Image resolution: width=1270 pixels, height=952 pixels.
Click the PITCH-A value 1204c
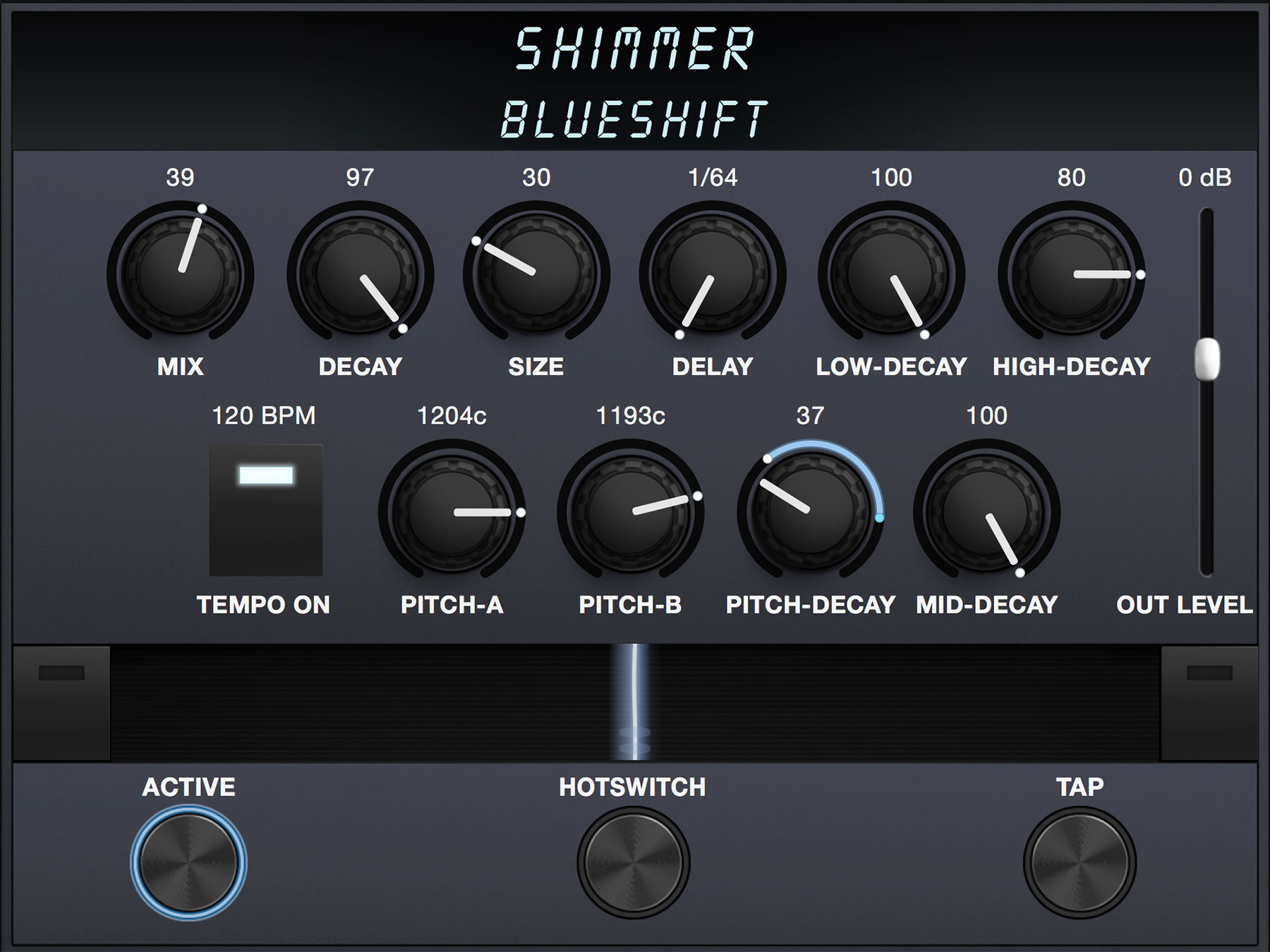[452, 415]
